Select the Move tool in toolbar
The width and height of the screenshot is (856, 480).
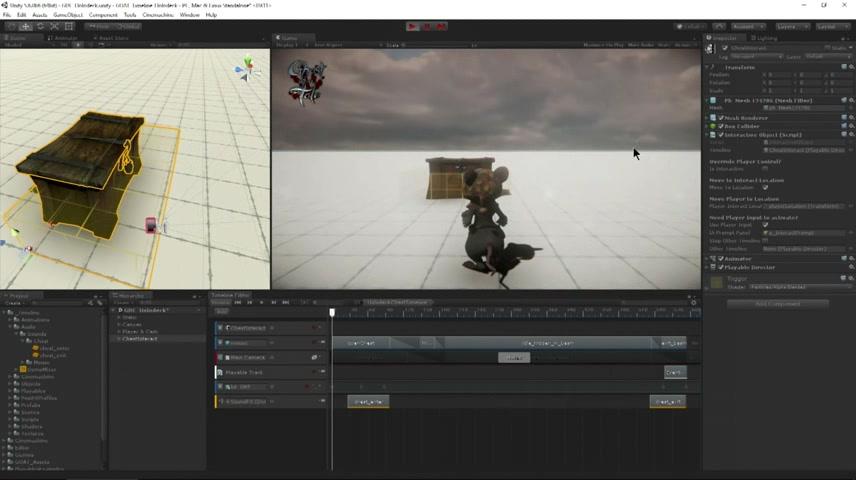[26, 26]
